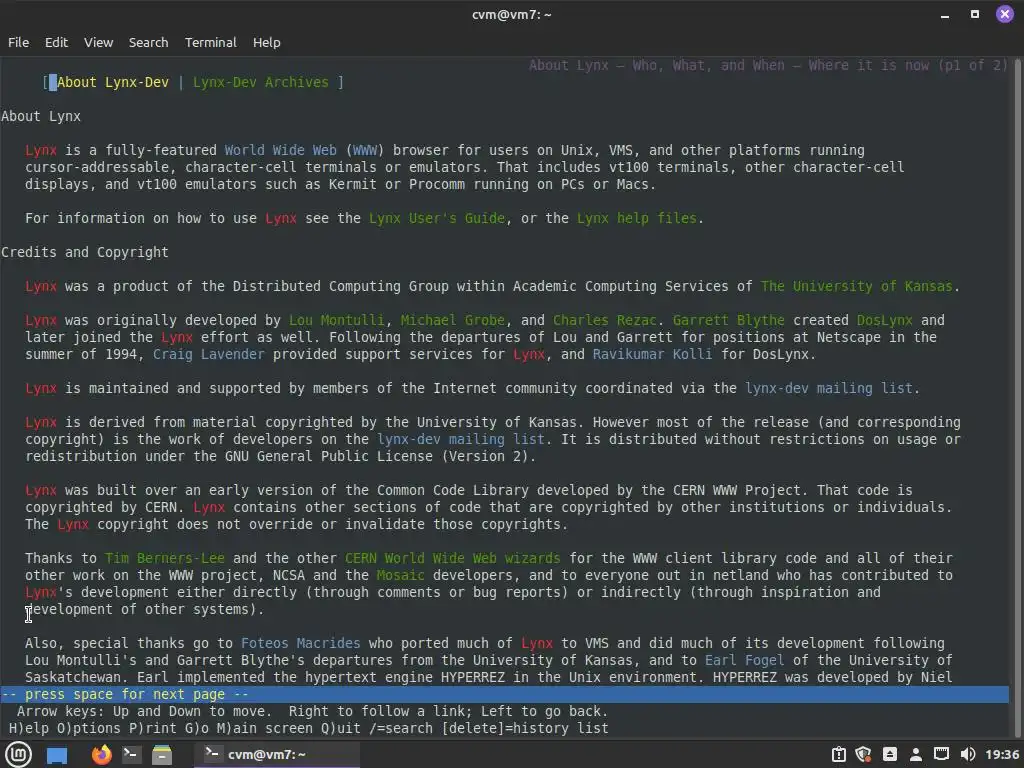Click the 'Credits and Copyright' heading
Screen dimensions: 1024x768
pyautogui.click(x=85, y=252)
